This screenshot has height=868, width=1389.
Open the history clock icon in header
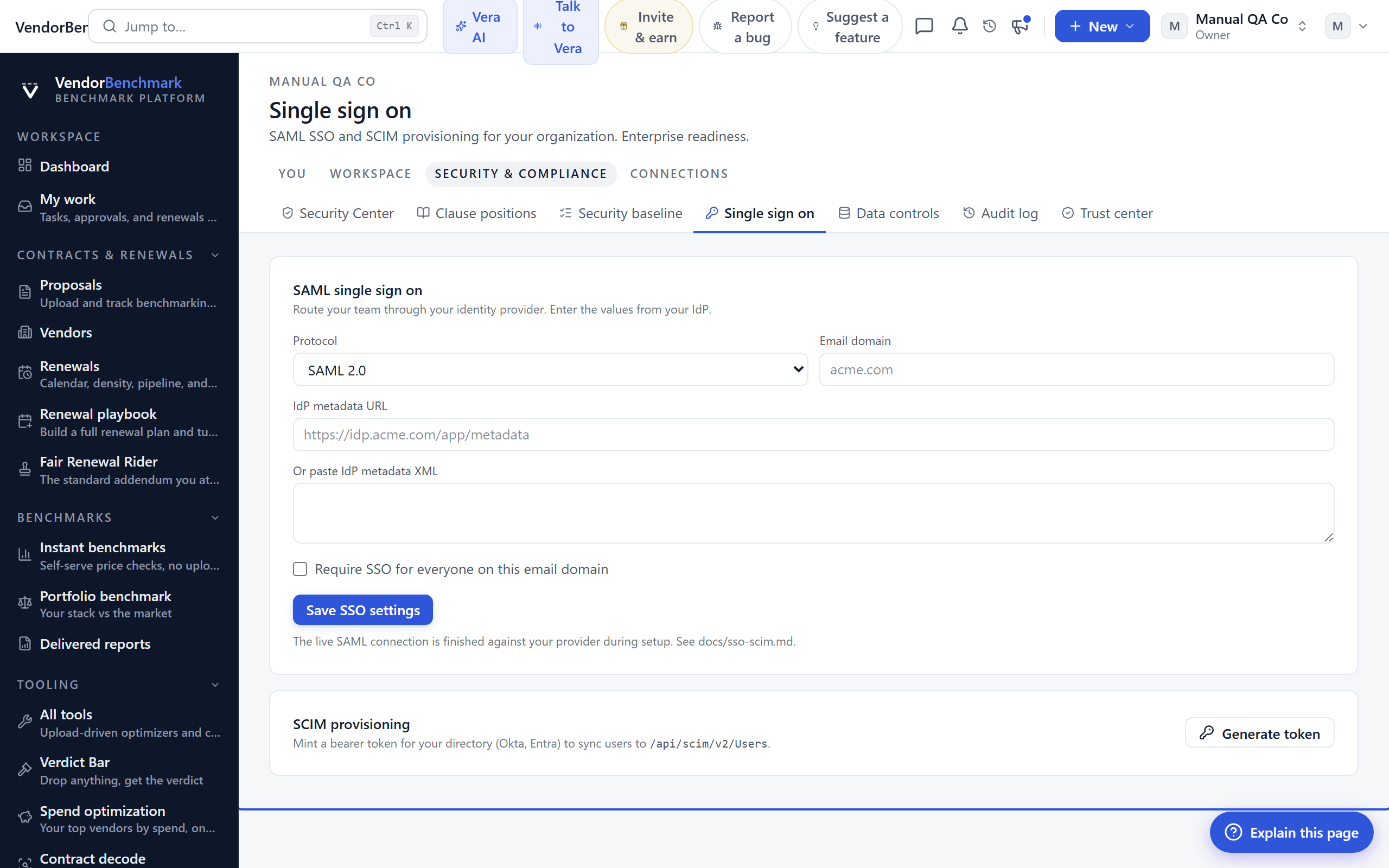(990, 27)
